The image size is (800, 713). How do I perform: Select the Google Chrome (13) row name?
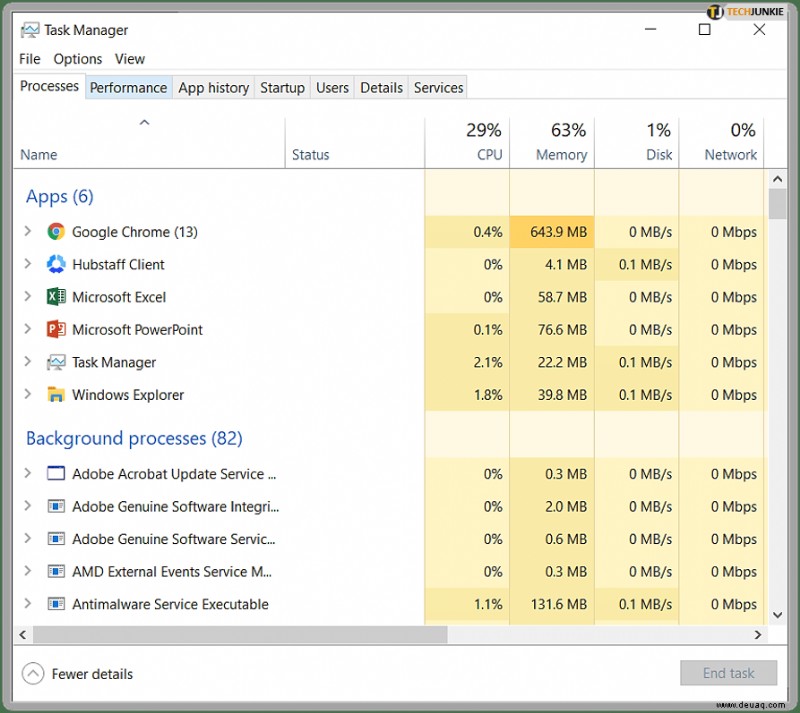[x=135, y=232]
